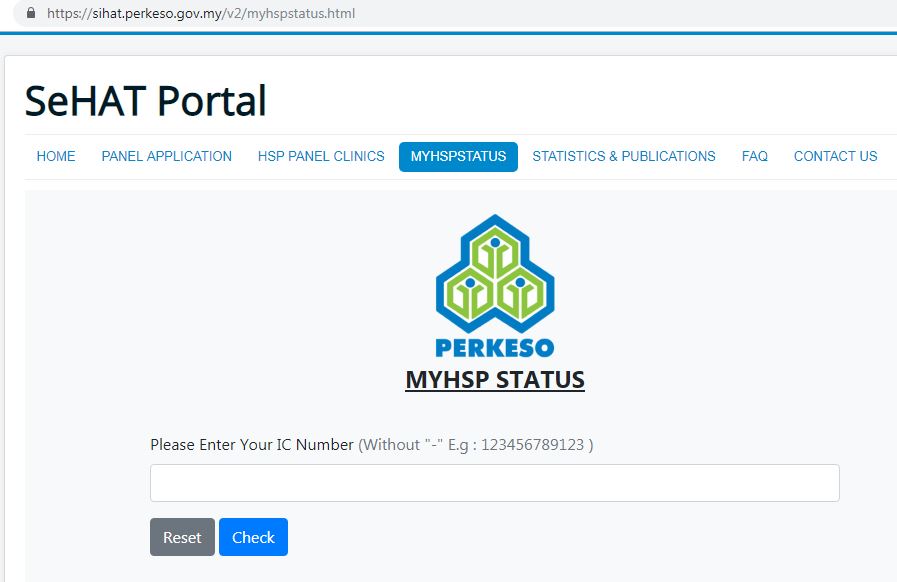
Task: Click the SeHAT Portal title
Action: (146, 101)
